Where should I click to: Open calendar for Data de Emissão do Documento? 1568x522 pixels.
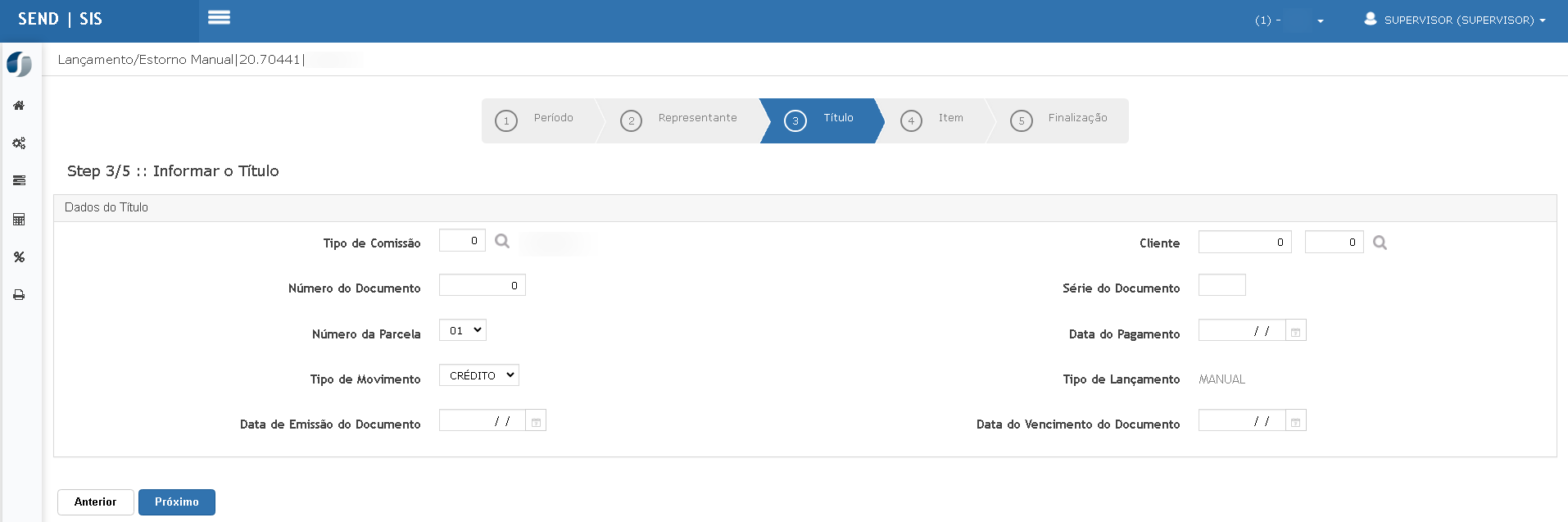click(x=536, y=421)
